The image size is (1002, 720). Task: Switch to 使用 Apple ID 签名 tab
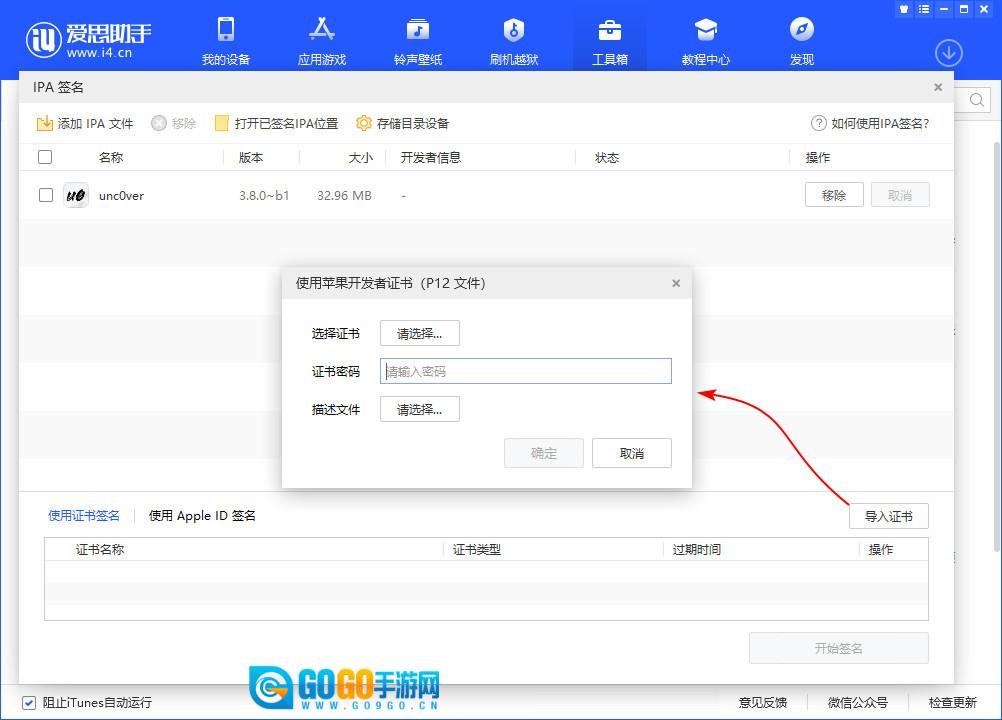pyautogui.click(x=202, y=516)
